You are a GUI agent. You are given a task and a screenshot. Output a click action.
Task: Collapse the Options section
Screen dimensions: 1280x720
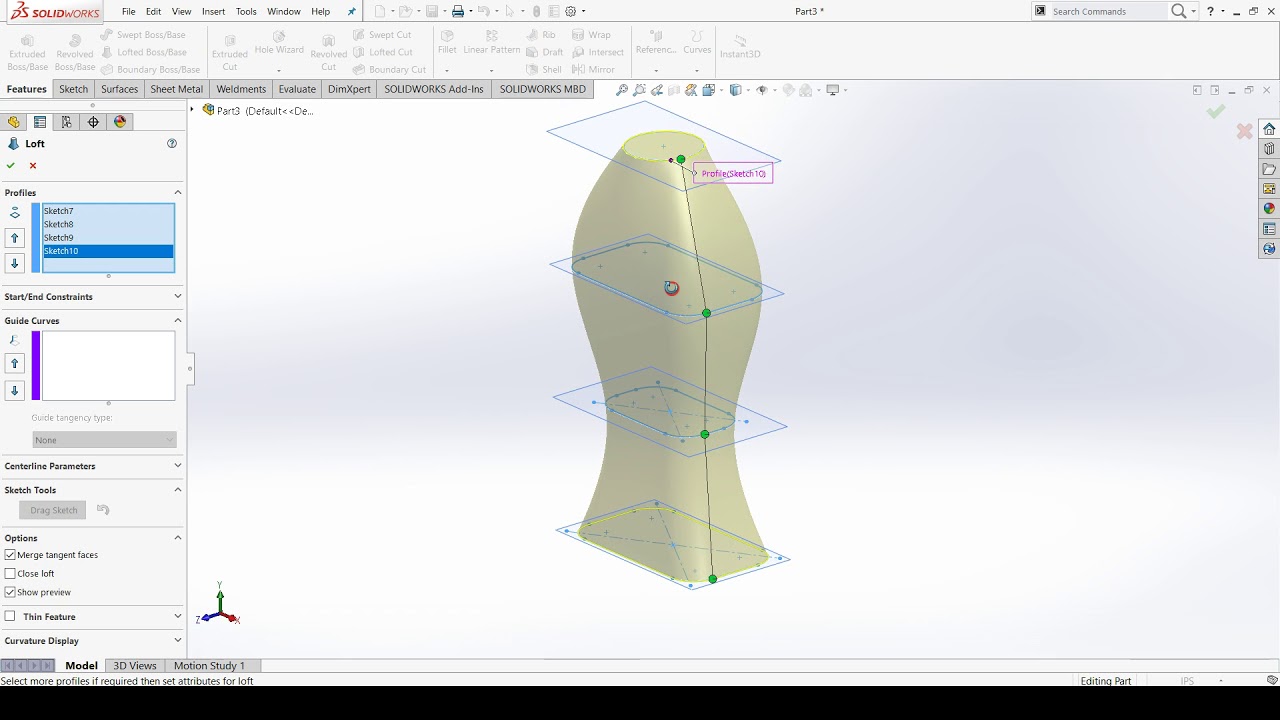click(178, 538)
